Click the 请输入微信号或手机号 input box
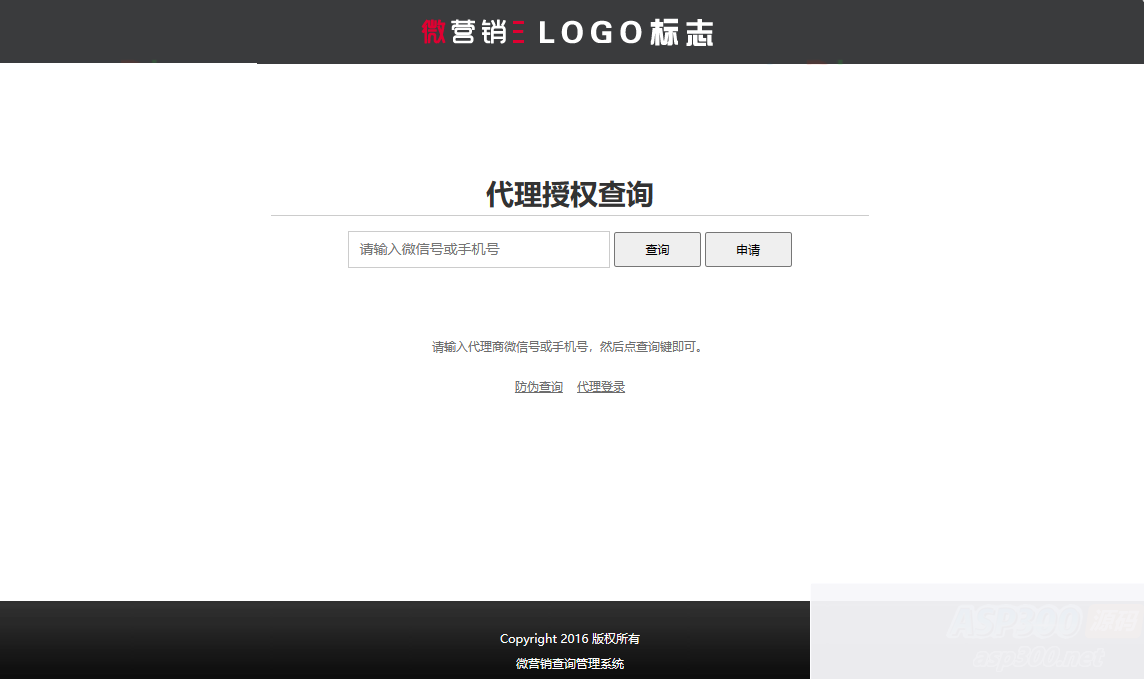The width and height of the screenshot is (1144, 679). coord(478,249)
